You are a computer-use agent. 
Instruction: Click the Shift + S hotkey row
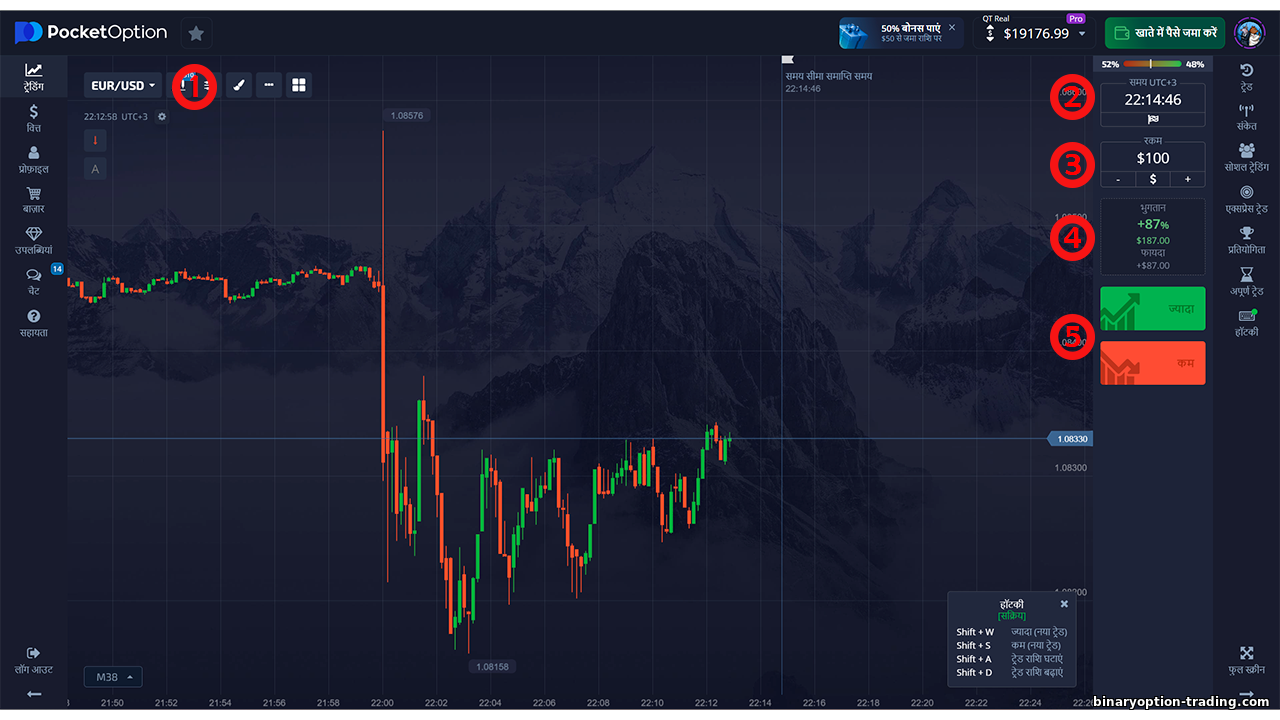[1012, 645]
